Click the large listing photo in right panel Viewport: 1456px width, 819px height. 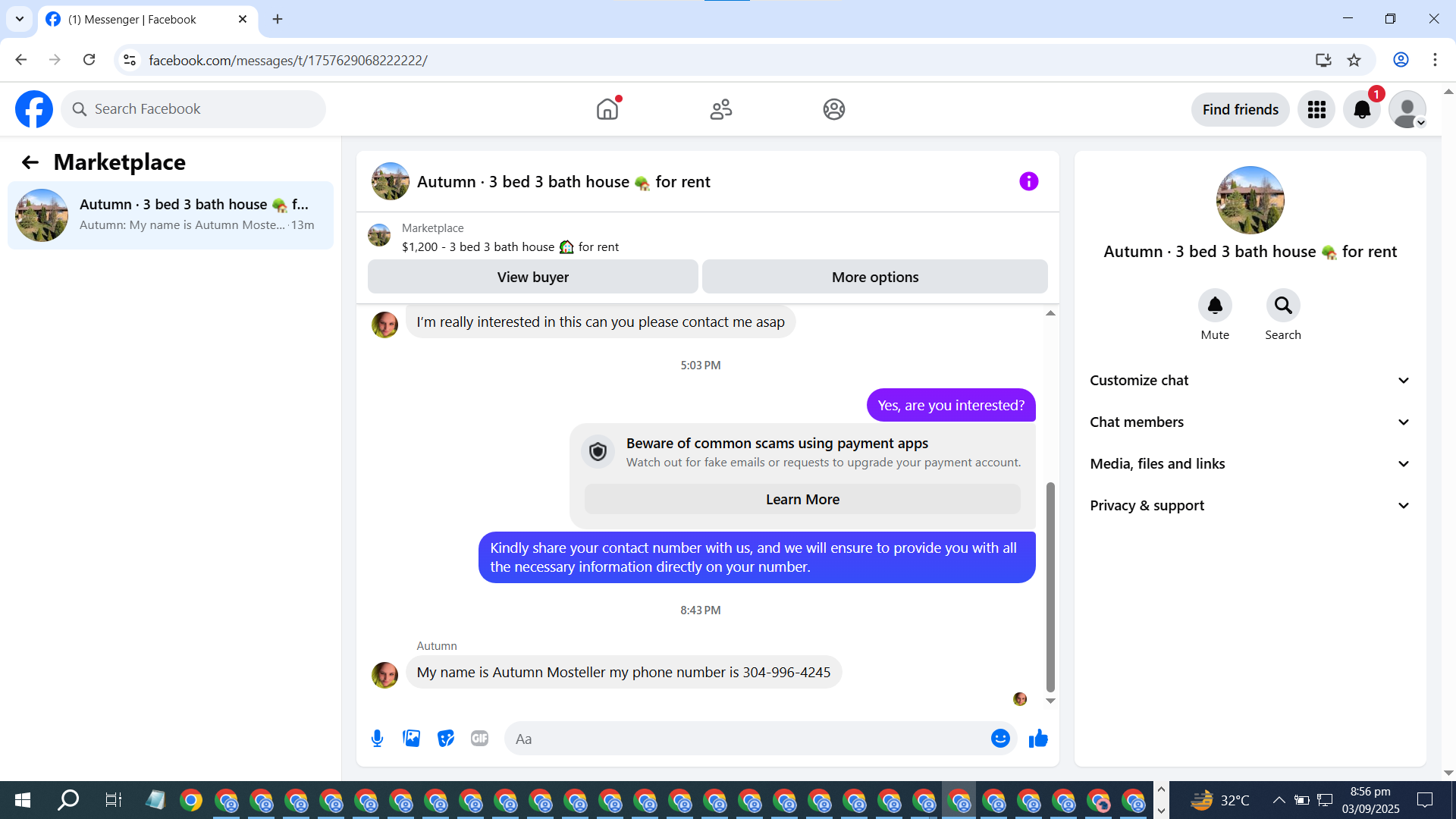point(1250,200)
